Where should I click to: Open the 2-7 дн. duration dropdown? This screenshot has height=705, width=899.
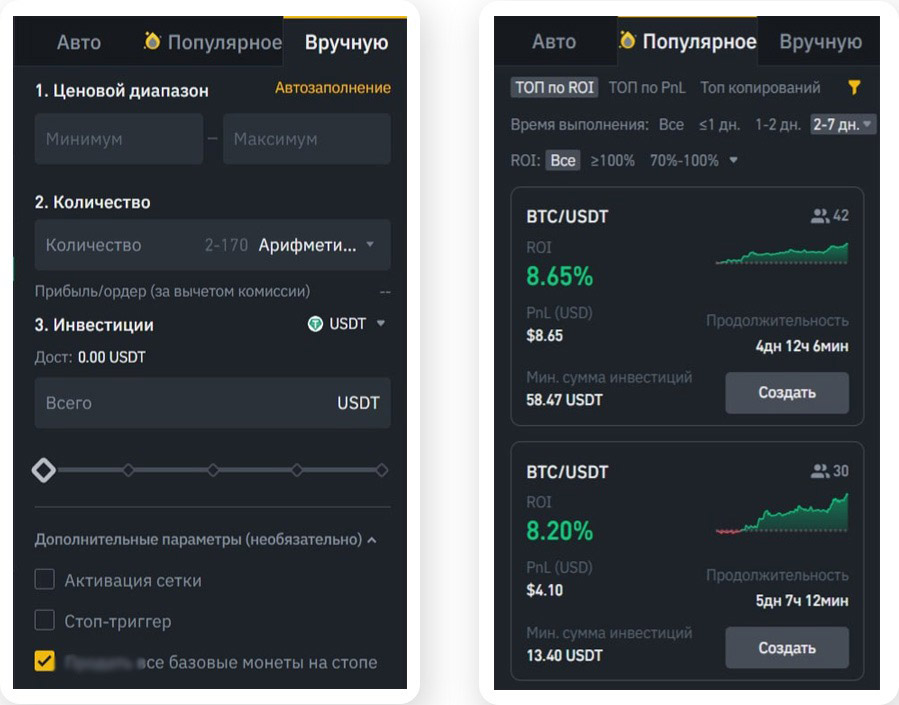pos(843,125)
